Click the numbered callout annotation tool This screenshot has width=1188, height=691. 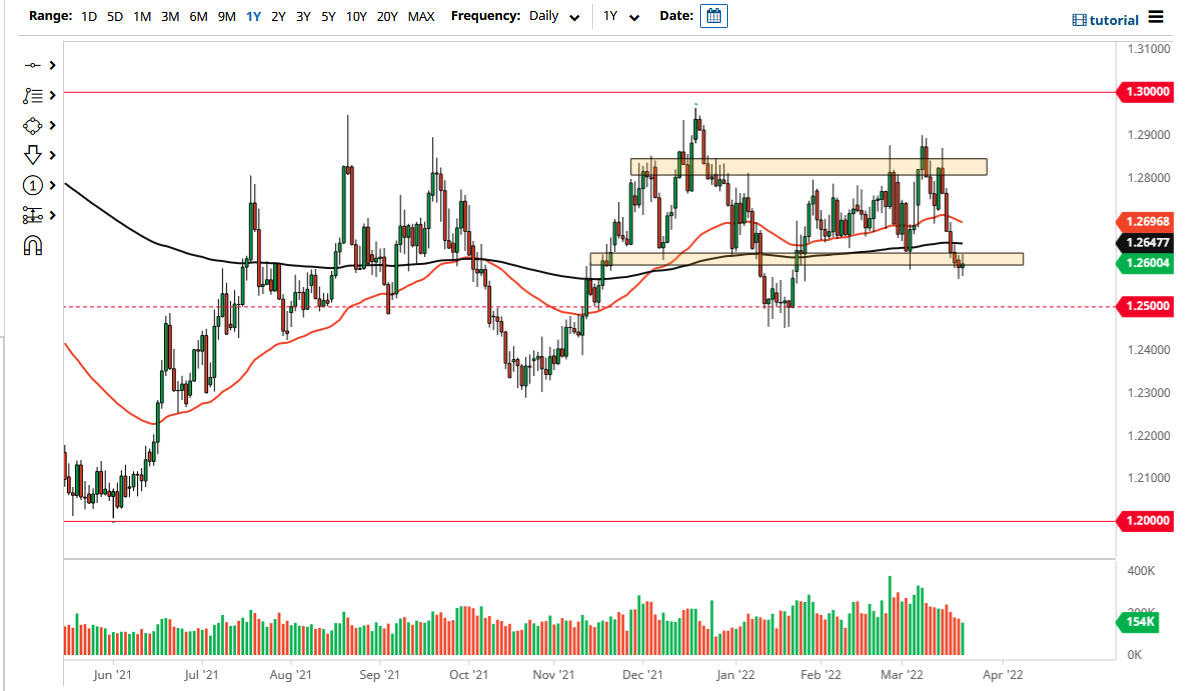[33, 185]
